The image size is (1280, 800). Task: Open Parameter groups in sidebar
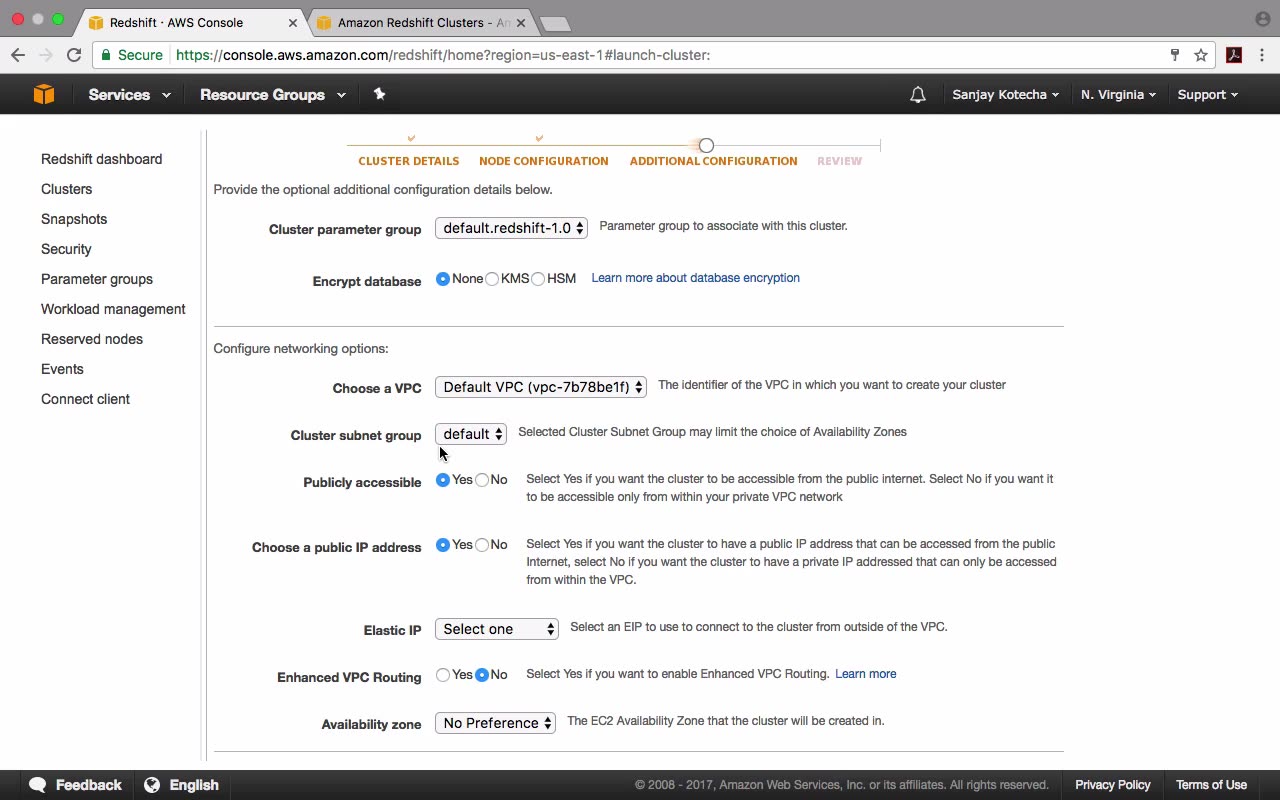[x=97, y=279]
